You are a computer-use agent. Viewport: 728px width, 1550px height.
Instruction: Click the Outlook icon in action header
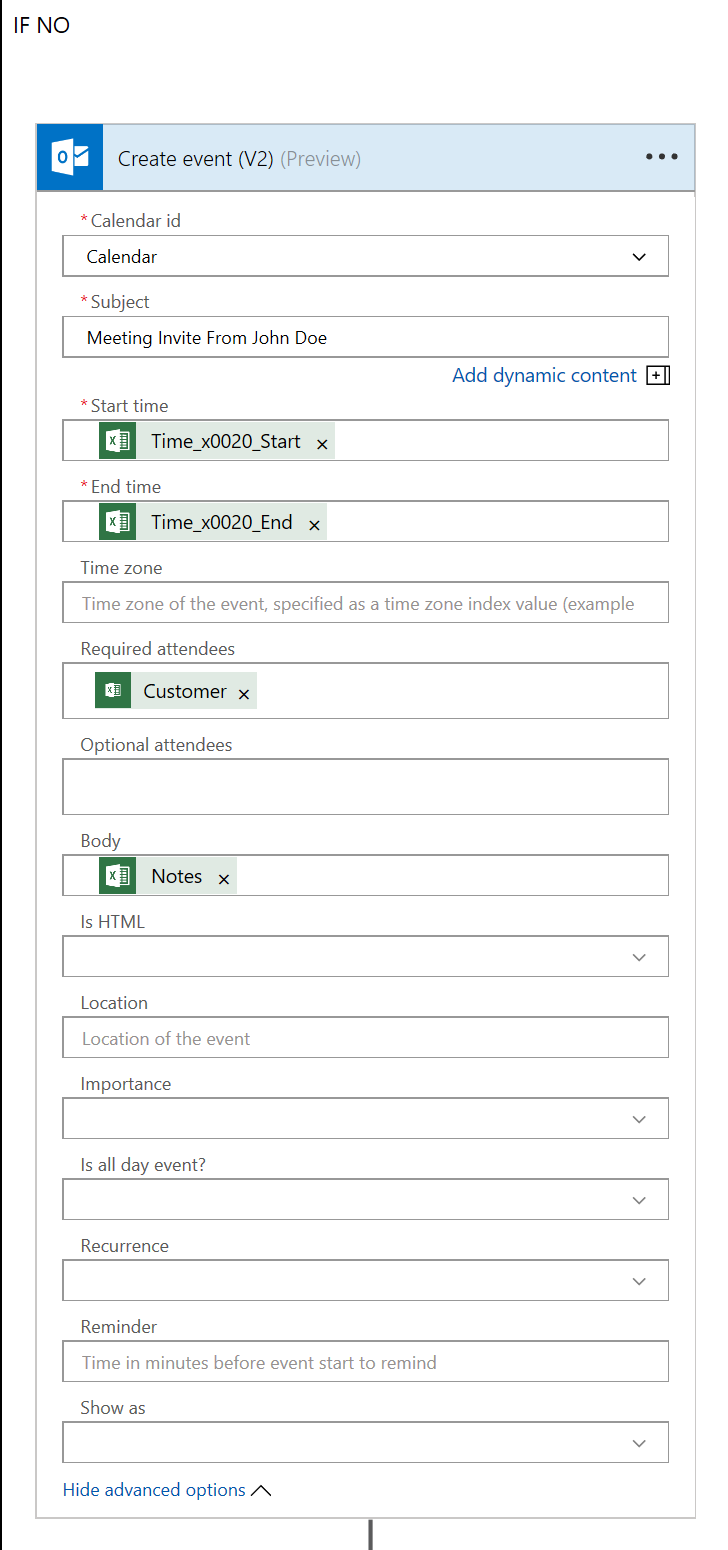(x=70, y=157)
